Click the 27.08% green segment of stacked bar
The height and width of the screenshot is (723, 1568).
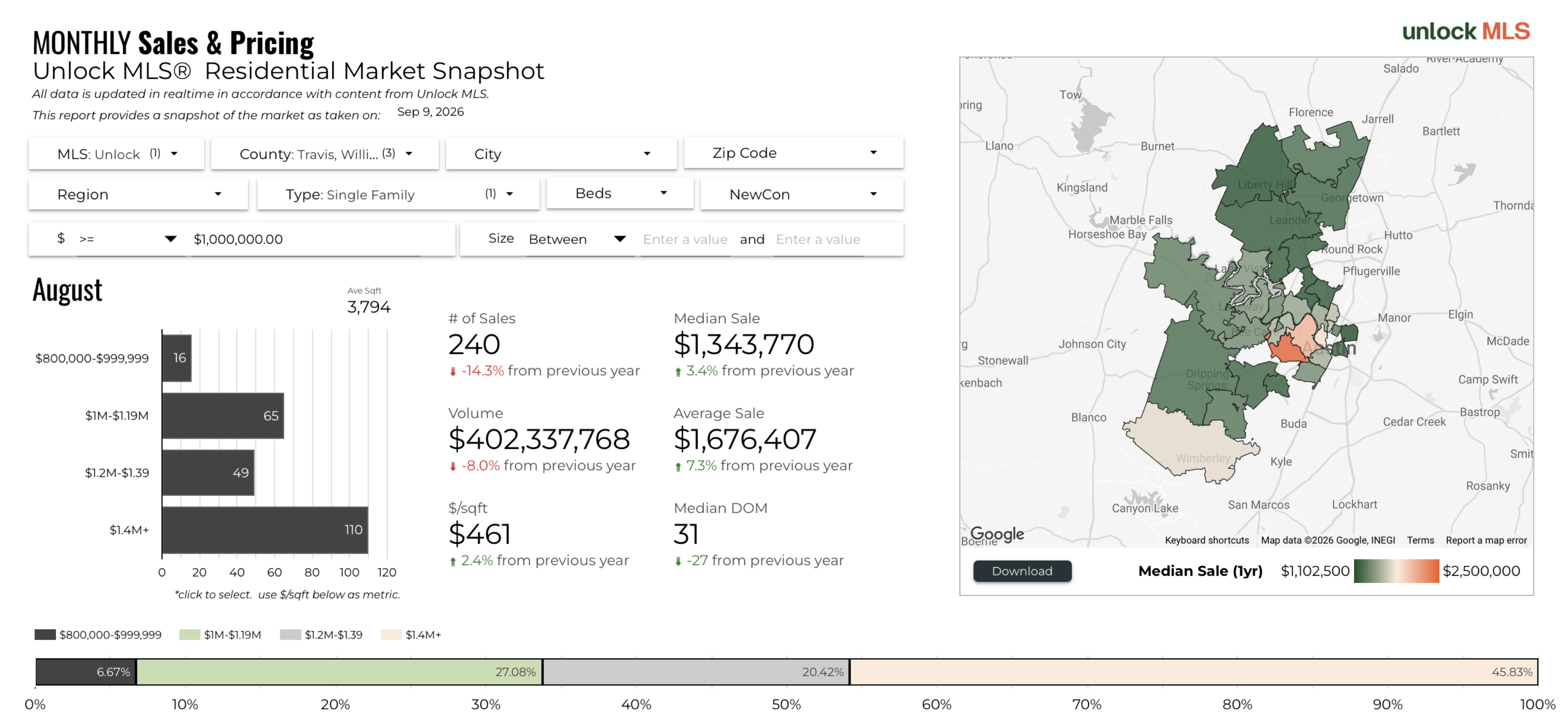(339, 672)
